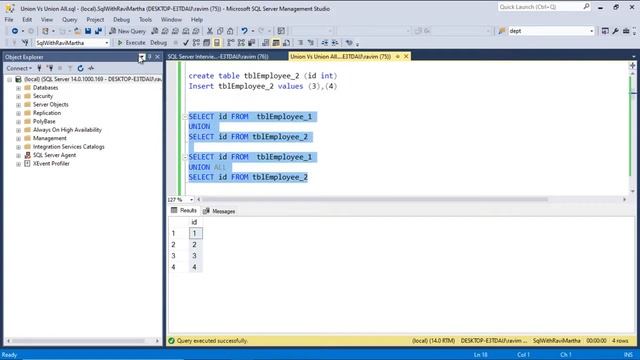The image size is (640, 360).
Task: Expand the PolyBase folder node
Action: (x=18, y=122)
